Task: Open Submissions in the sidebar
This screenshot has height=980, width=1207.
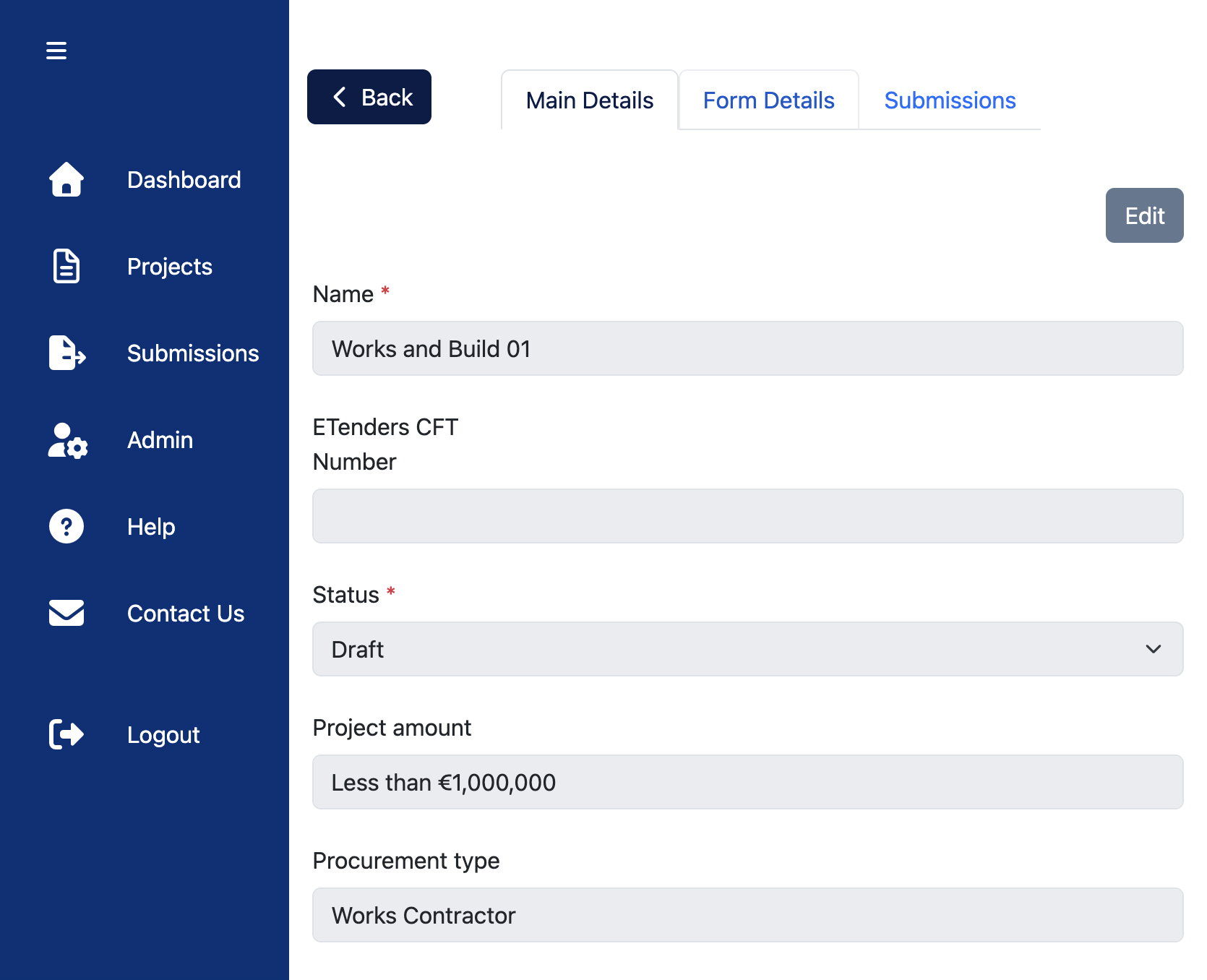Action: (x=193, y=353)
